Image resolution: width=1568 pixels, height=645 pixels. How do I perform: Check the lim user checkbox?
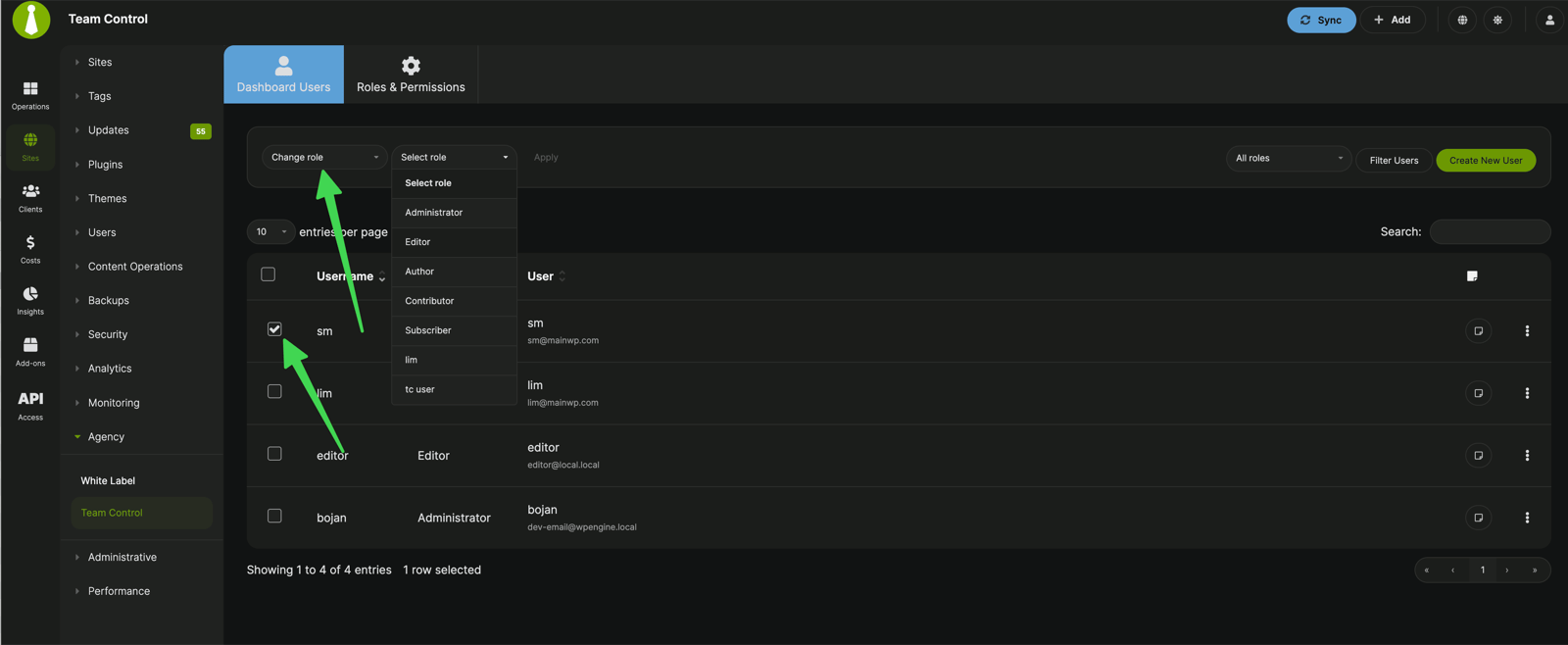(274, 391)
